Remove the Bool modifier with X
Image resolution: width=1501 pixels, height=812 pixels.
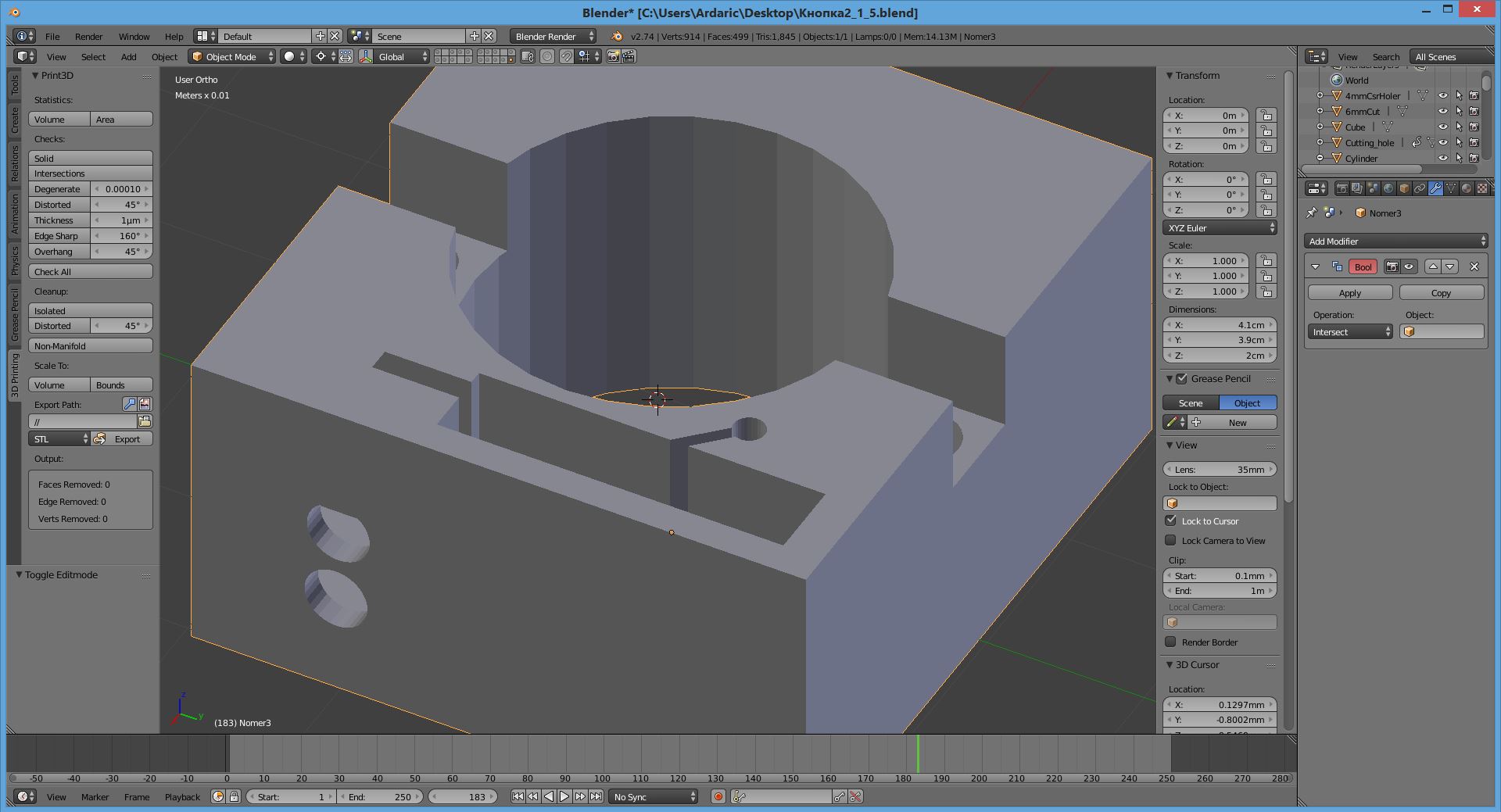pos(1474,266)
